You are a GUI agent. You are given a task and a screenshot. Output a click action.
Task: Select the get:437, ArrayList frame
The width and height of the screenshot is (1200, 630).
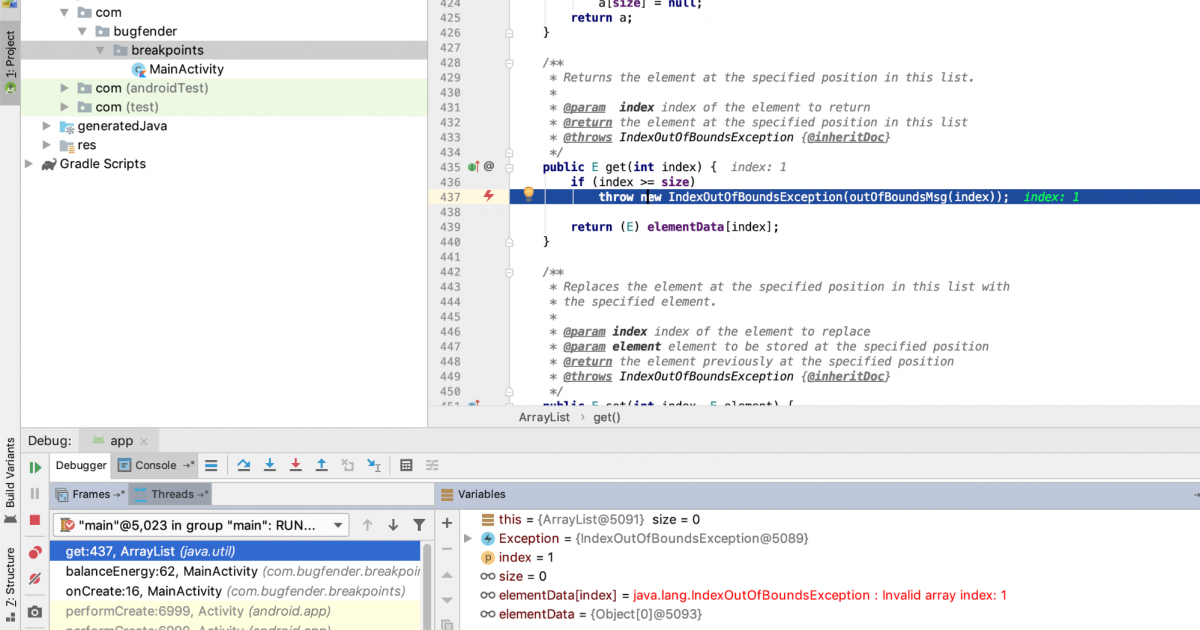(235, 551)
